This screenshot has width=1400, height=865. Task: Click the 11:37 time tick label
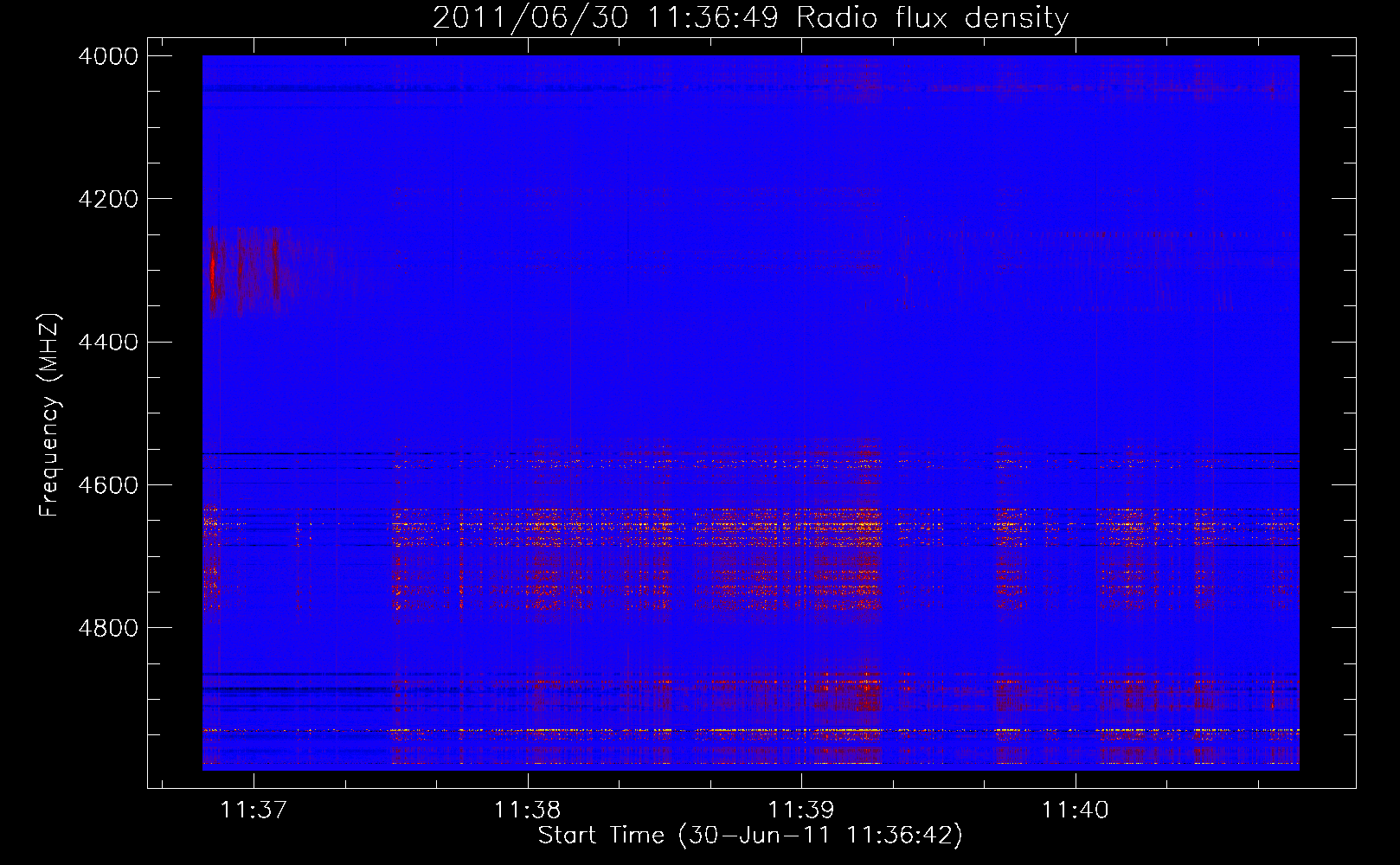tap(254, 810)
